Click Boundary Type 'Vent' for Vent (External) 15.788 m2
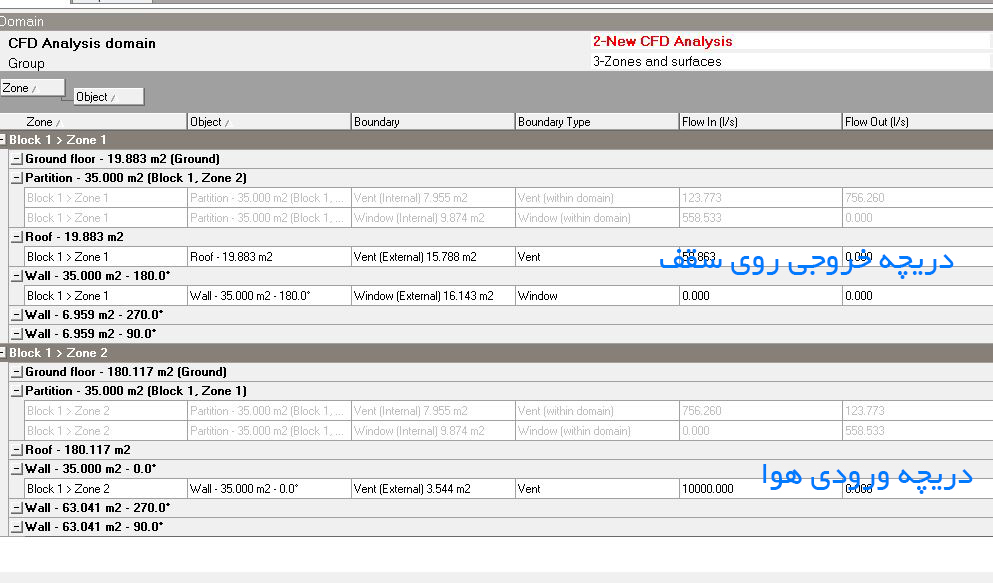This screenshot has height=583, width=993. point(597,257)
